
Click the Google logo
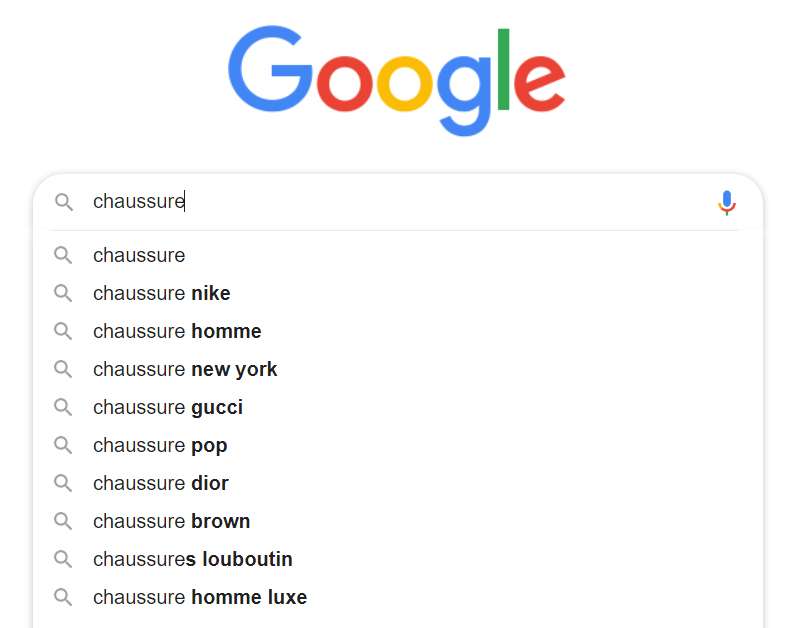click(x=397, y=80)
